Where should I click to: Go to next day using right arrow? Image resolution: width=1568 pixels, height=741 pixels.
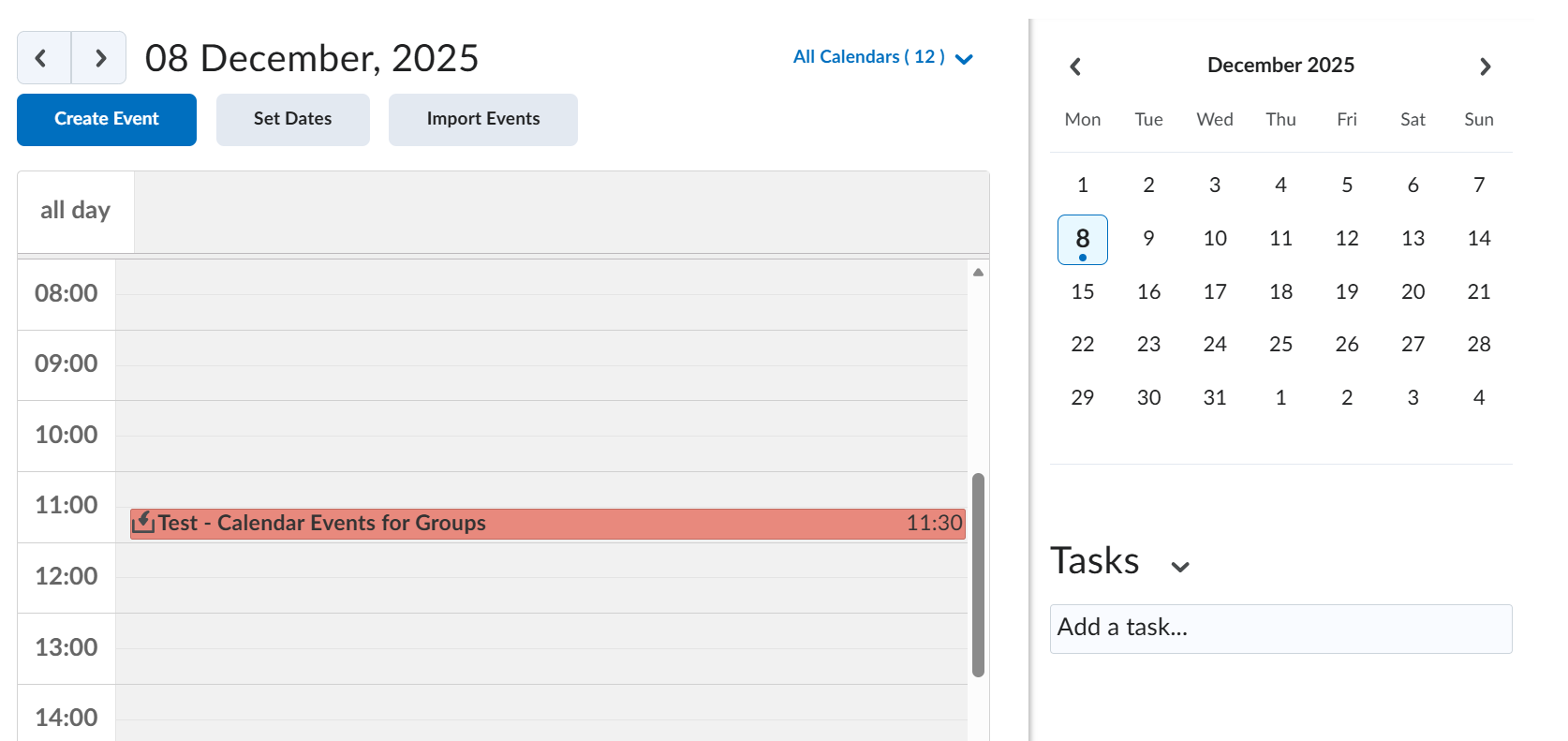click(x=99, y=58)
